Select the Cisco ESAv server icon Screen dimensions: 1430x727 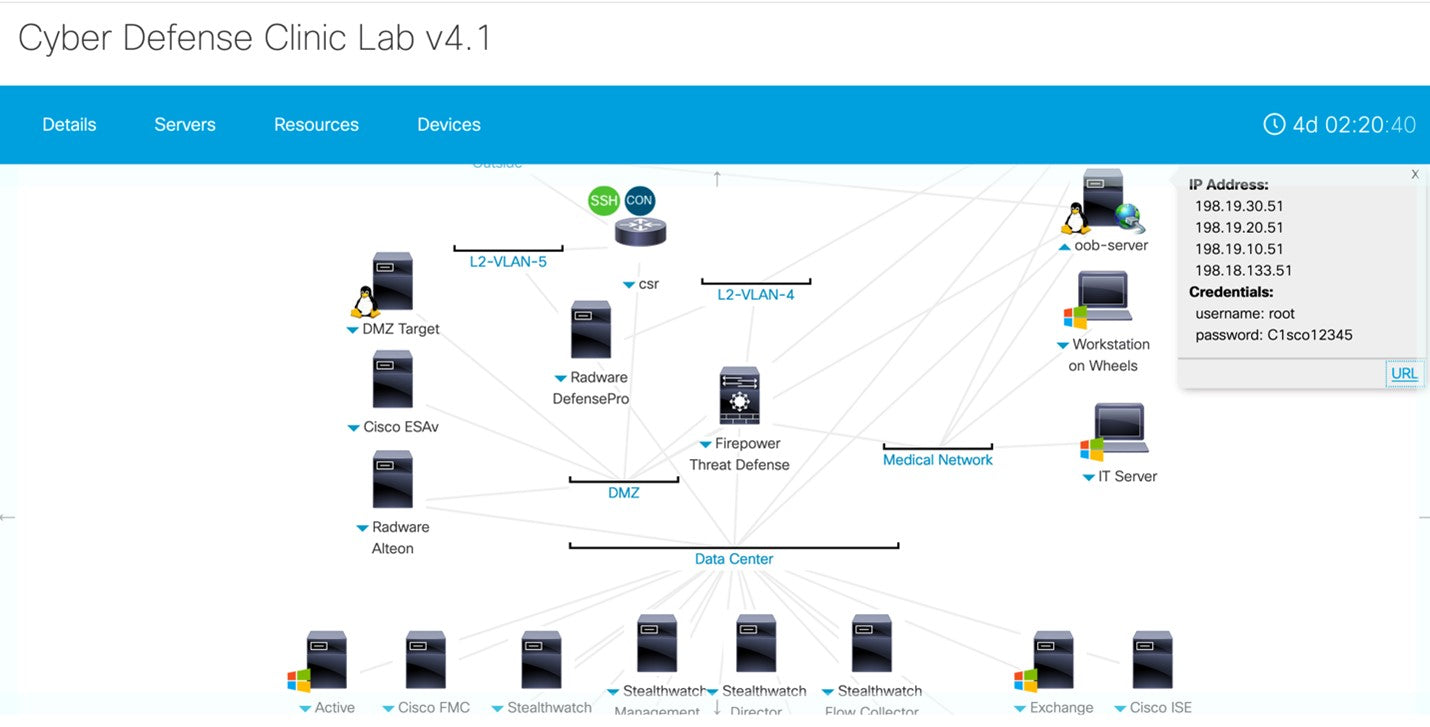[392, 380]
